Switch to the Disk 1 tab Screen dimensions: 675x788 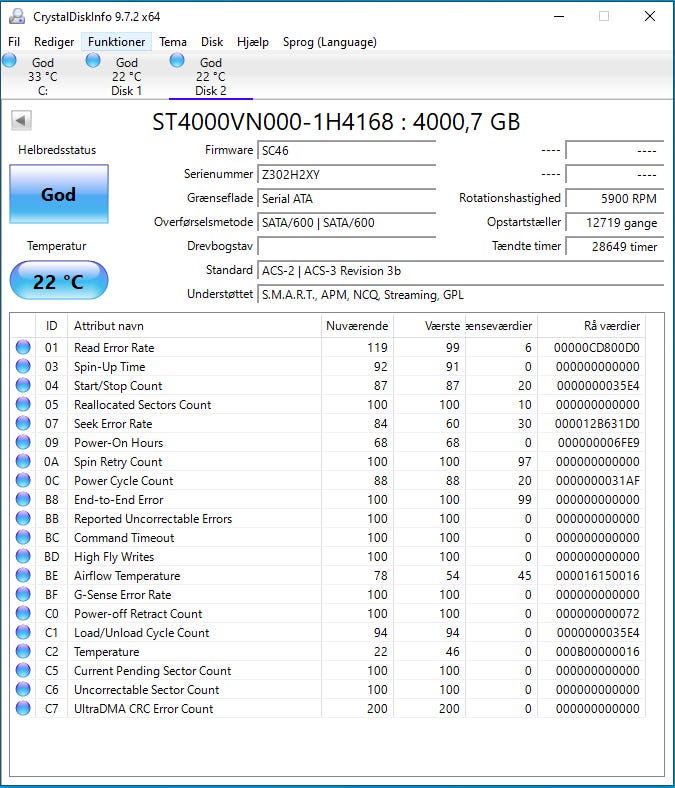[126, 77]
